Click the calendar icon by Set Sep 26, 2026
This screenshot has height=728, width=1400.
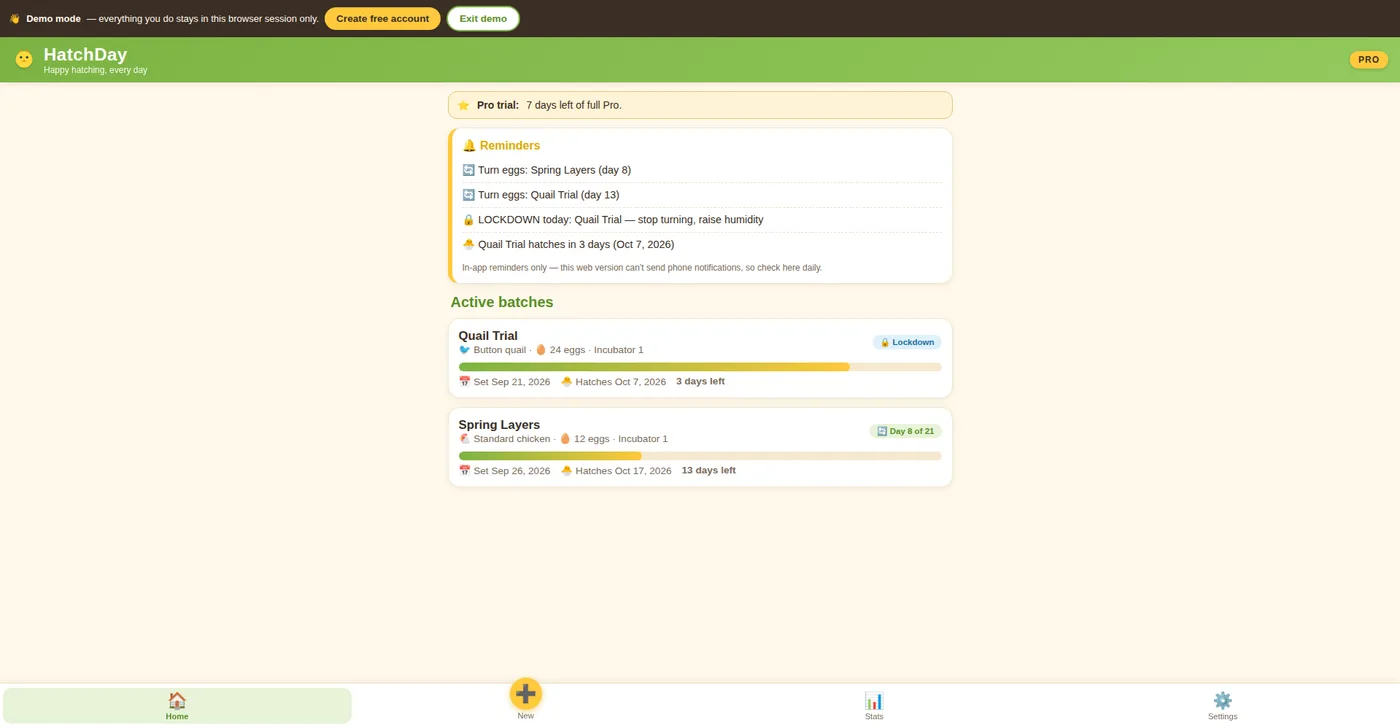click(x=464, y=471)
